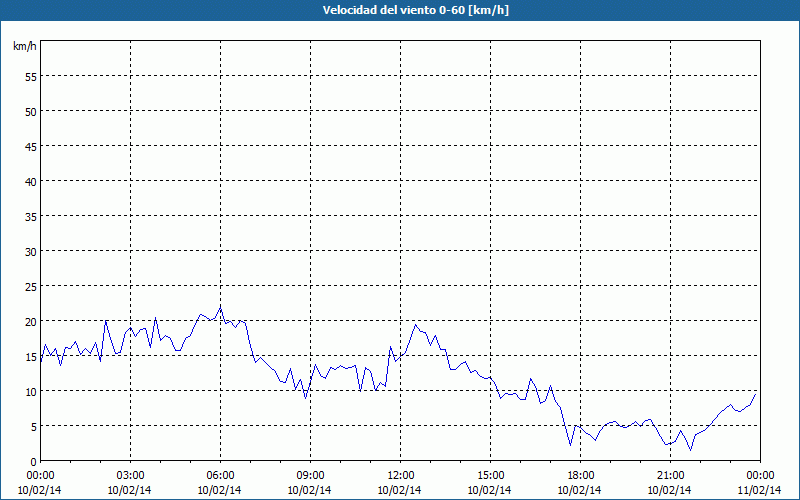
Task: Click the y-axis tick label "25"
Action: pos(31,287)
